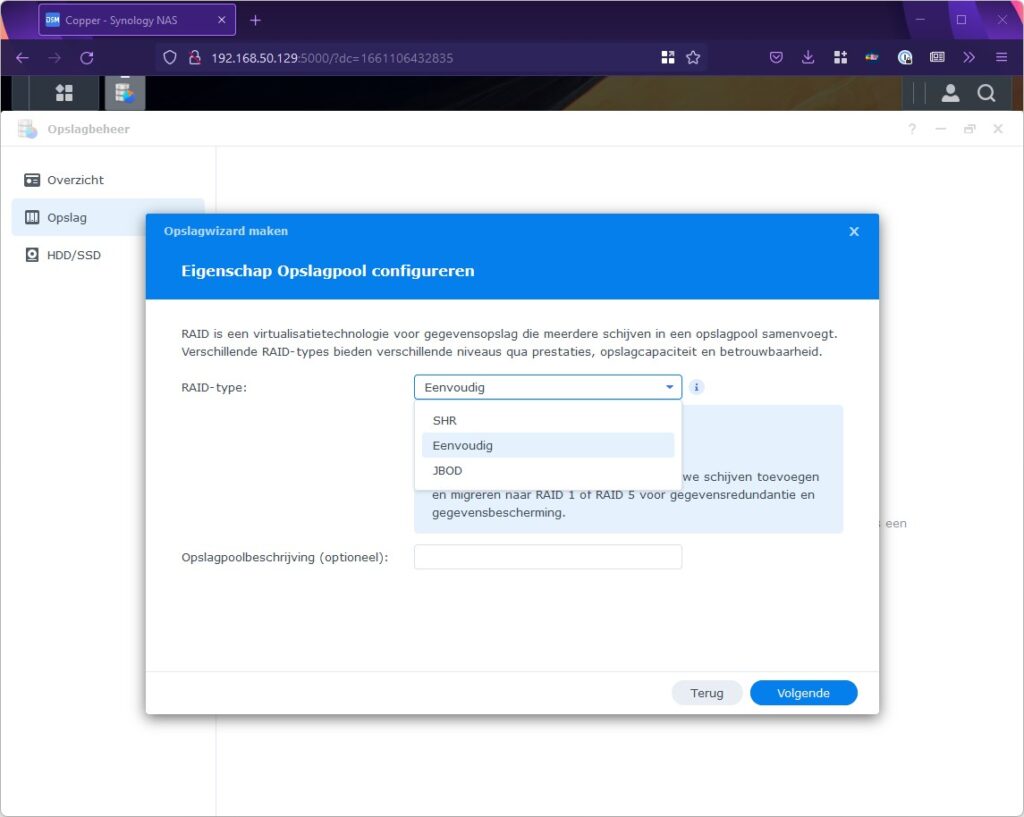This screenshot has width=1024, height=817.
Task: Go back in the browser
Action: click(x=22, y=57)
